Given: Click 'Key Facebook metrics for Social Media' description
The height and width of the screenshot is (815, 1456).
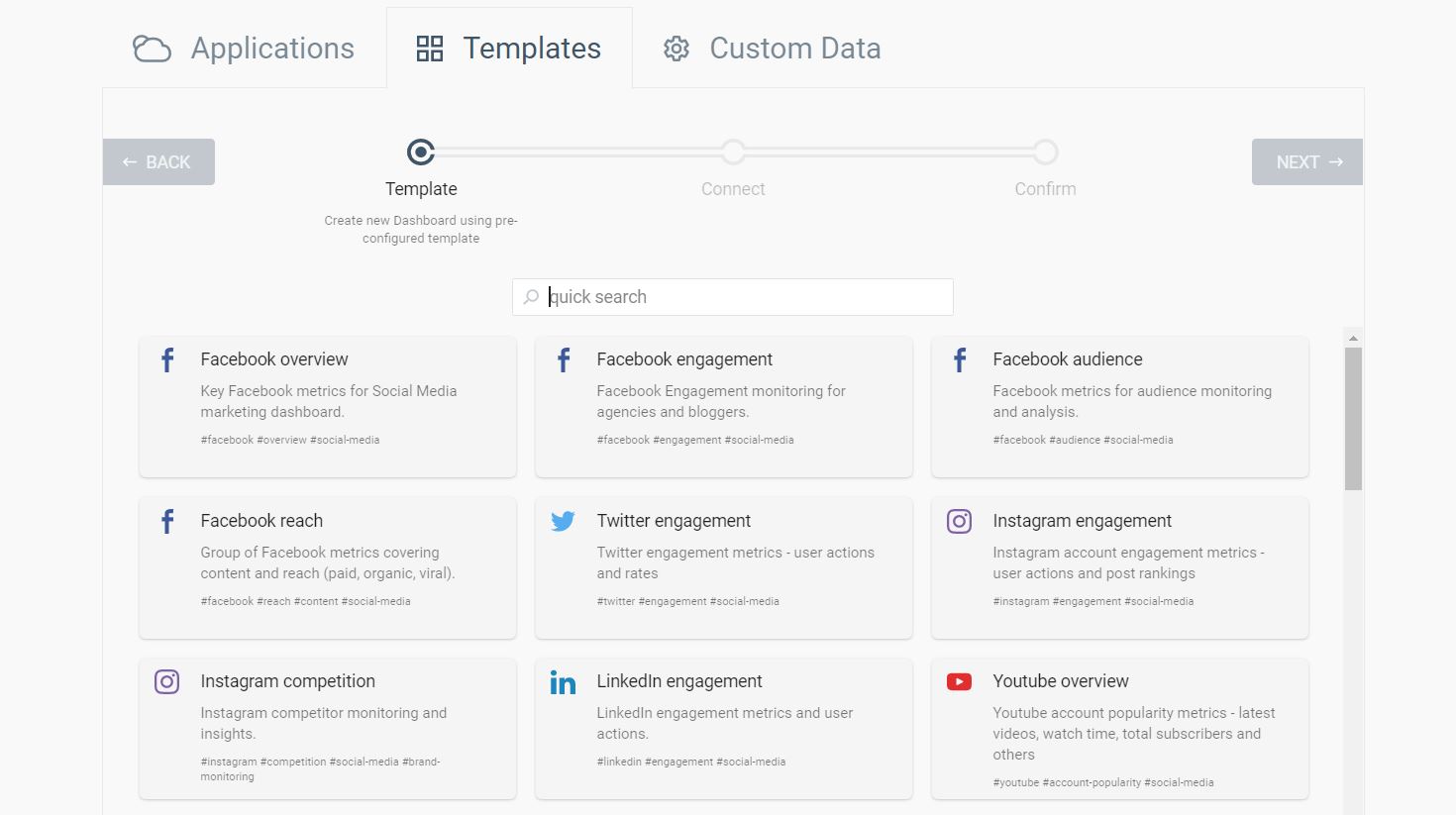Looking at the screenshot, I should coord(329,401).
